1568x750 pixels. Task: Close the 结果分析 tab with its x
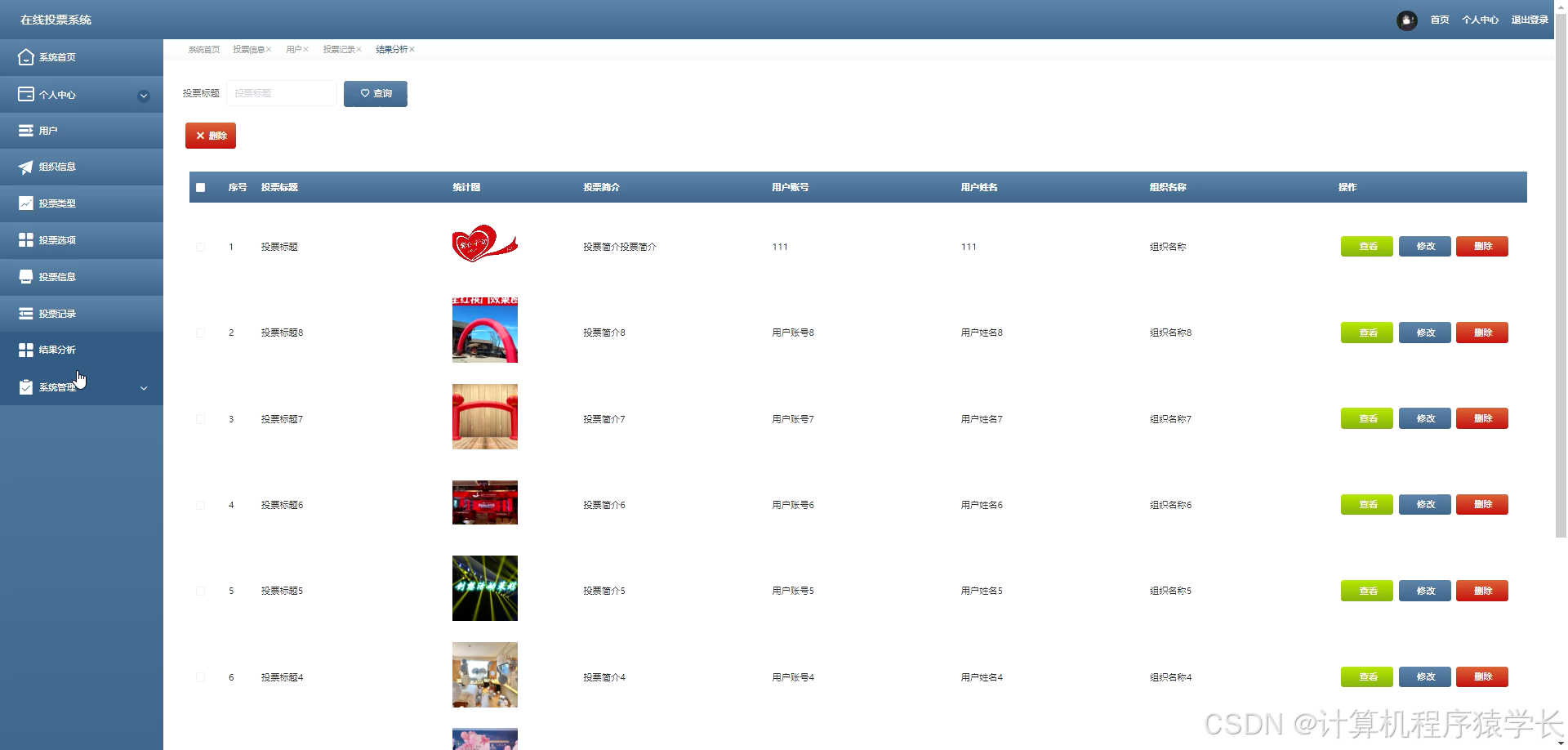click(412, 50)
